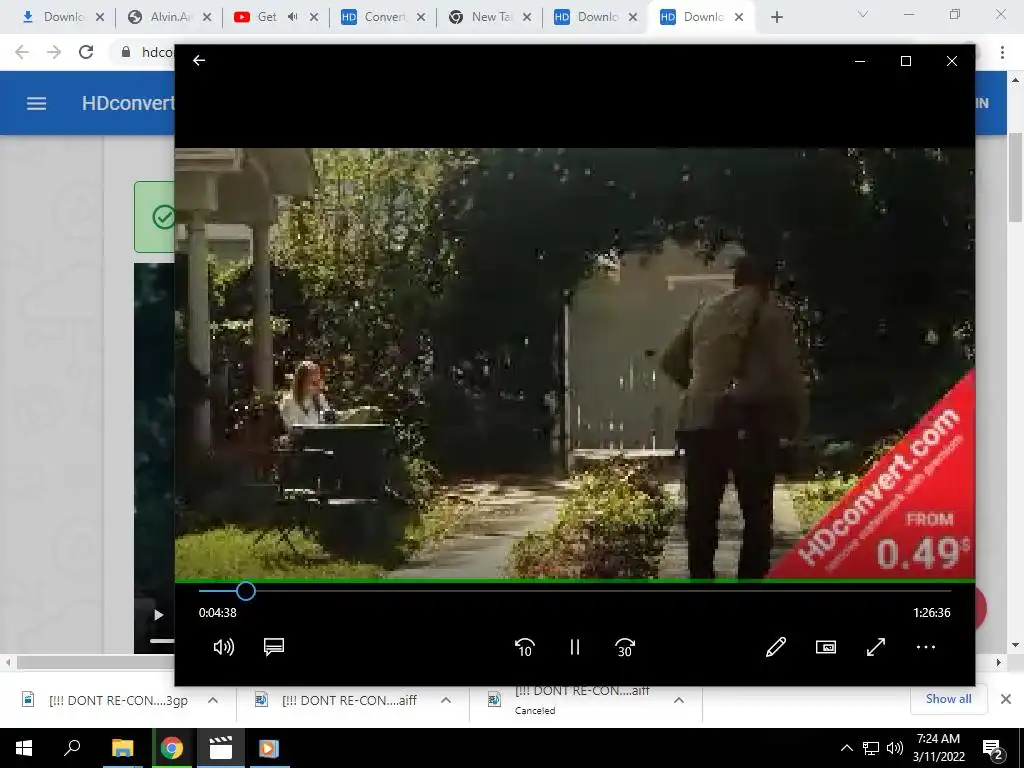
Task: Click the Chrome taskbar icon
Action: coord(172,748)
